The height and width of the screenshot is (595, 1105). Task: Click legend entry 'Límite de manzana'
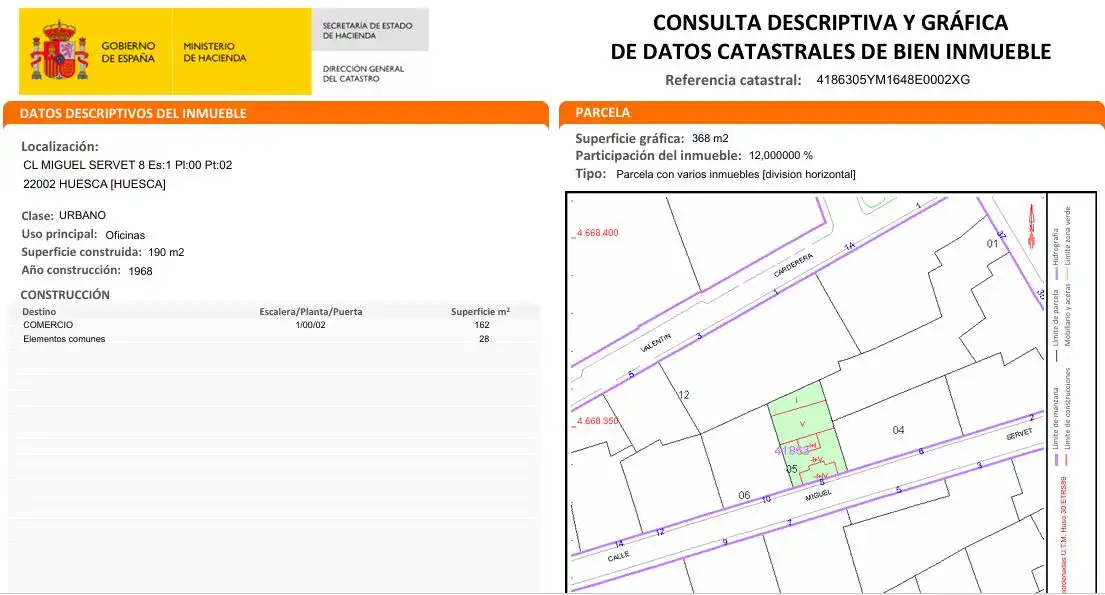point(1056,418)
